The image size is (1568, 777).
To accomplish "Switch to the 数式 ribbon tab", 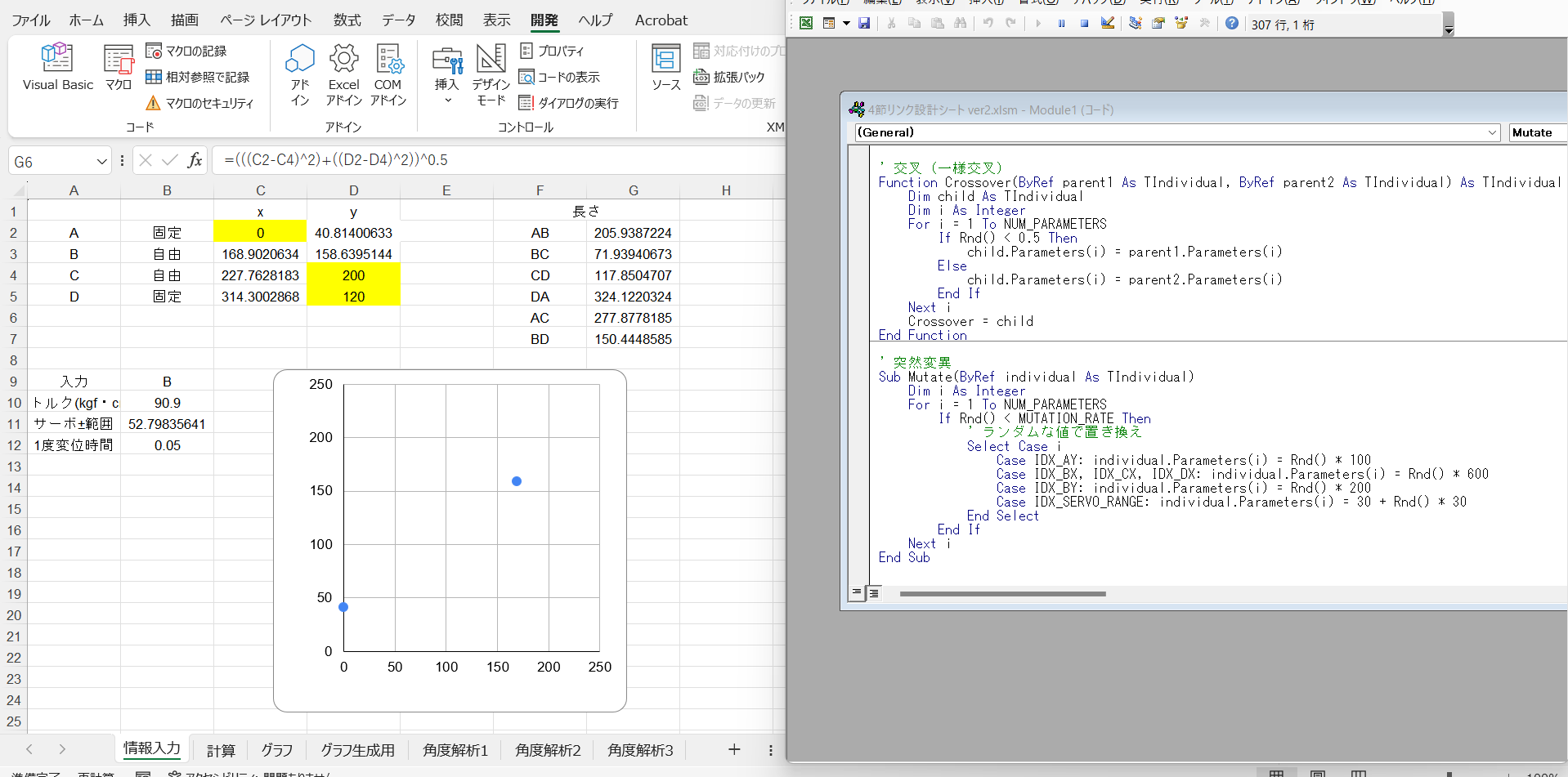I will click(347, 20).
